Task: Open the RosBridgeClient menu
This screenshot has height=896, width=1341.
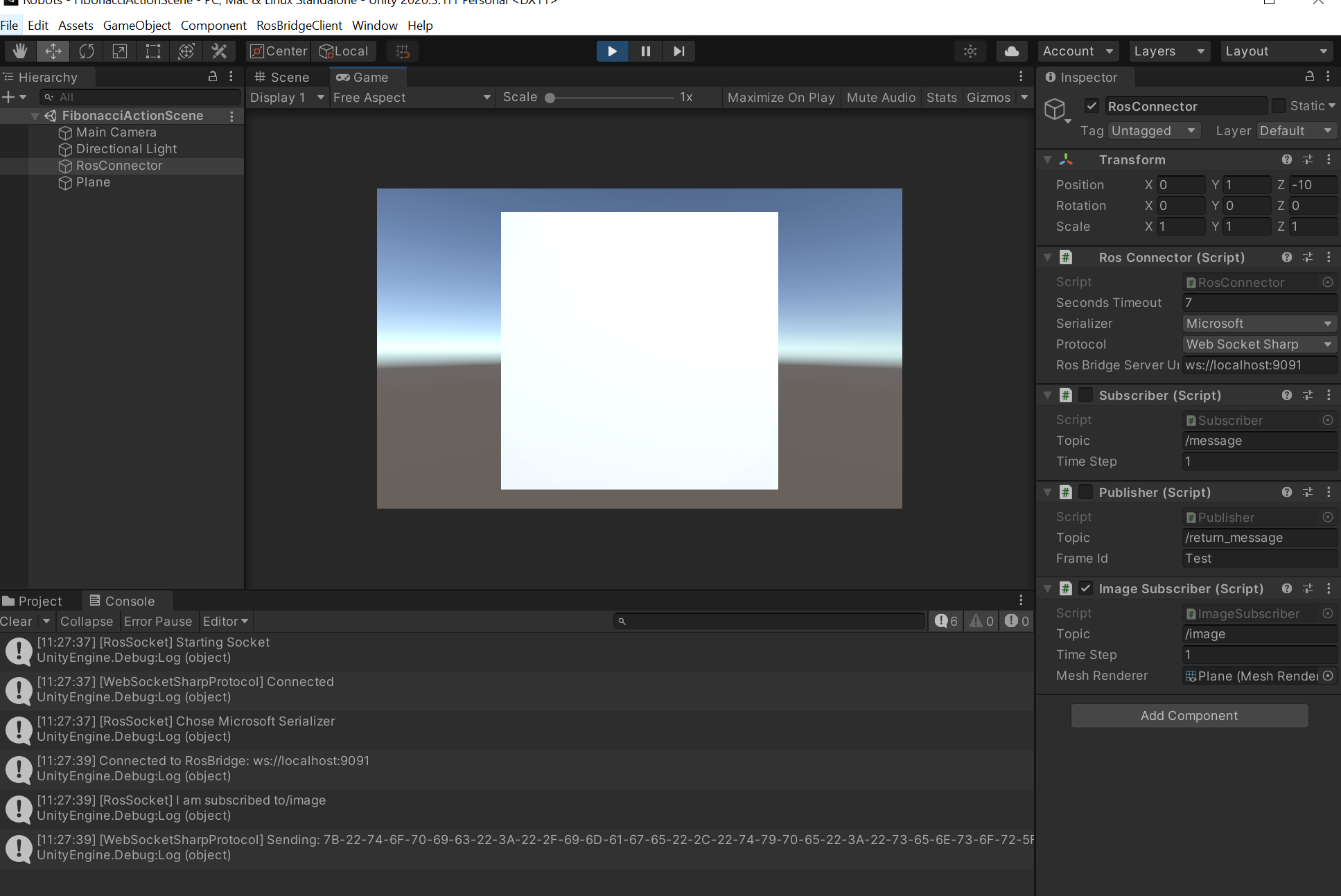Action: [299, 25]
